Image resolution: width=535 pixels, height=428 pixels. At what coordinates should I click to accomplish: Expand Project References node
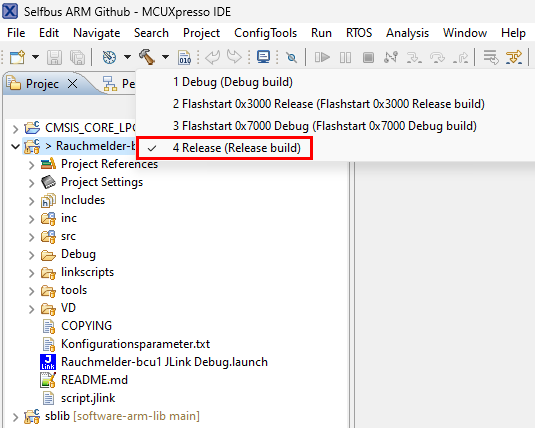coord(31,165)
